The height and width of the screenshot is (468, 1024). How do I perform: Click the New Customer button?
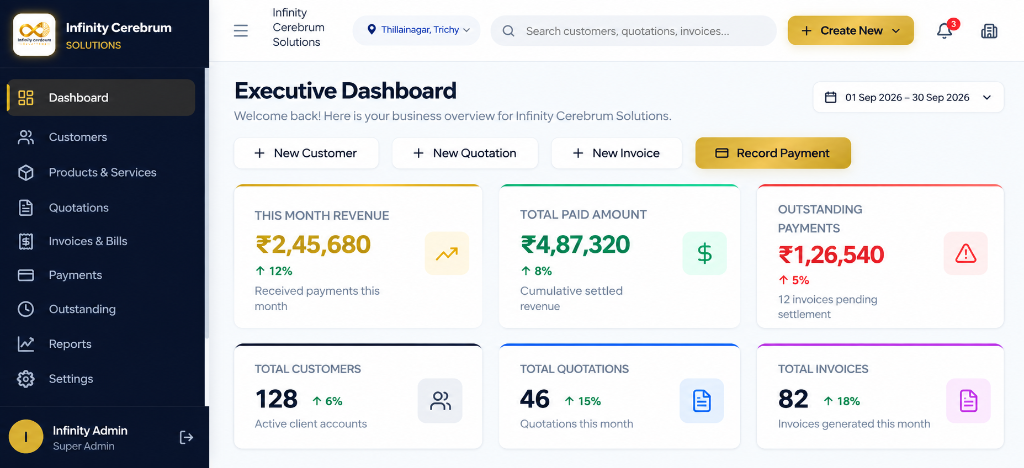pos(306,153)
